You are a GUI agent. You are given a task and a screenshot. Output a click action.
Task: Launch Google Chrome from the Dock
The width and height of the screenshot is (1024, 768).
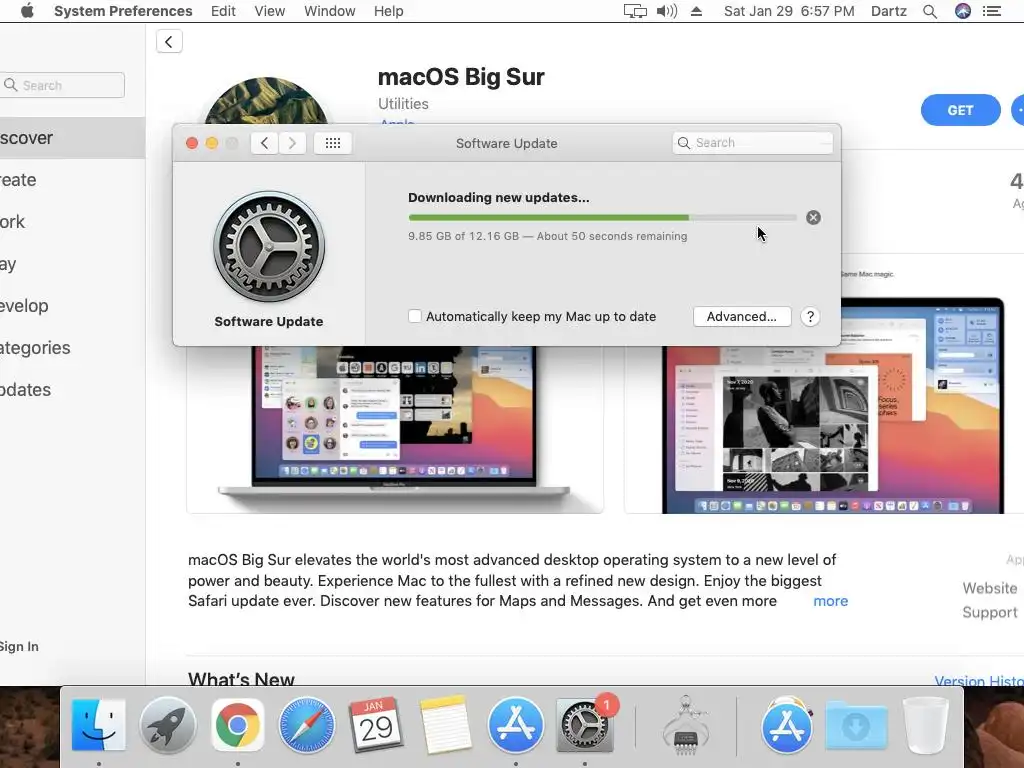(238, 725)
